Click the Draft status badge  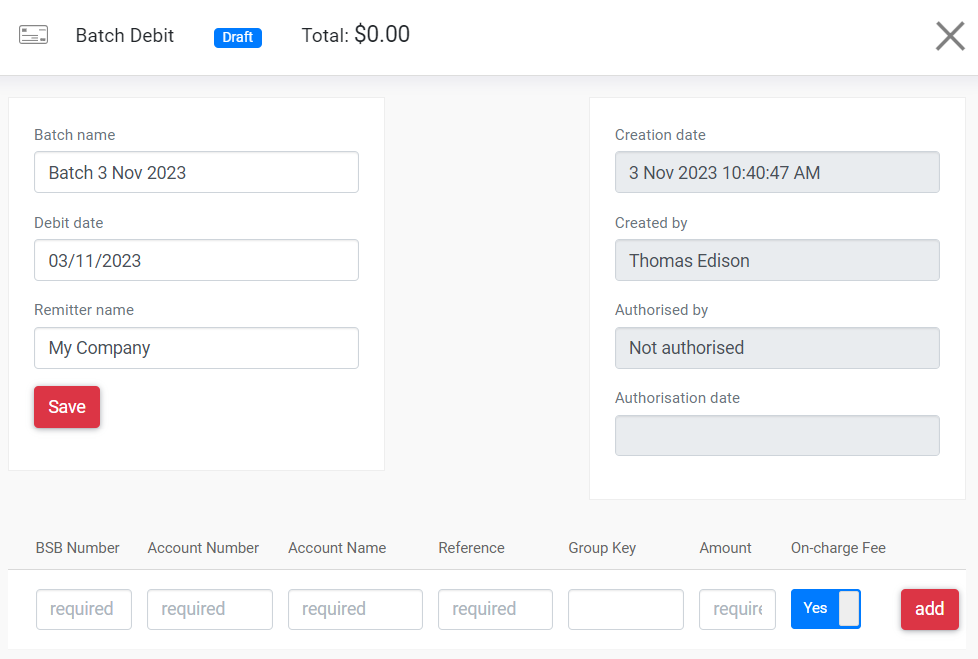238,37
